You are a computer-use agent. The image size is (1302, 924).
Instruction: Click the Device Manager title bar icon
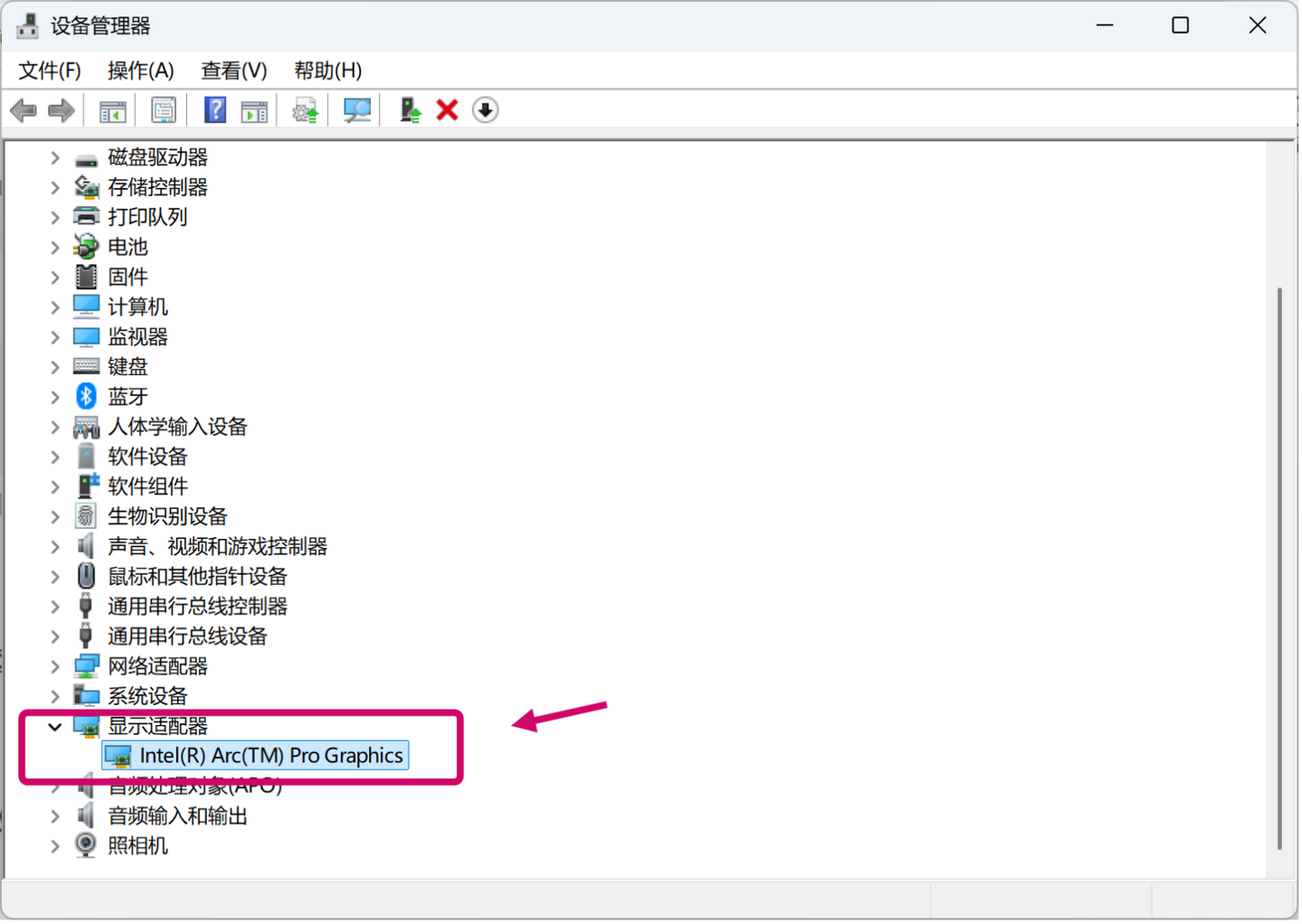[x=27, y=25]
